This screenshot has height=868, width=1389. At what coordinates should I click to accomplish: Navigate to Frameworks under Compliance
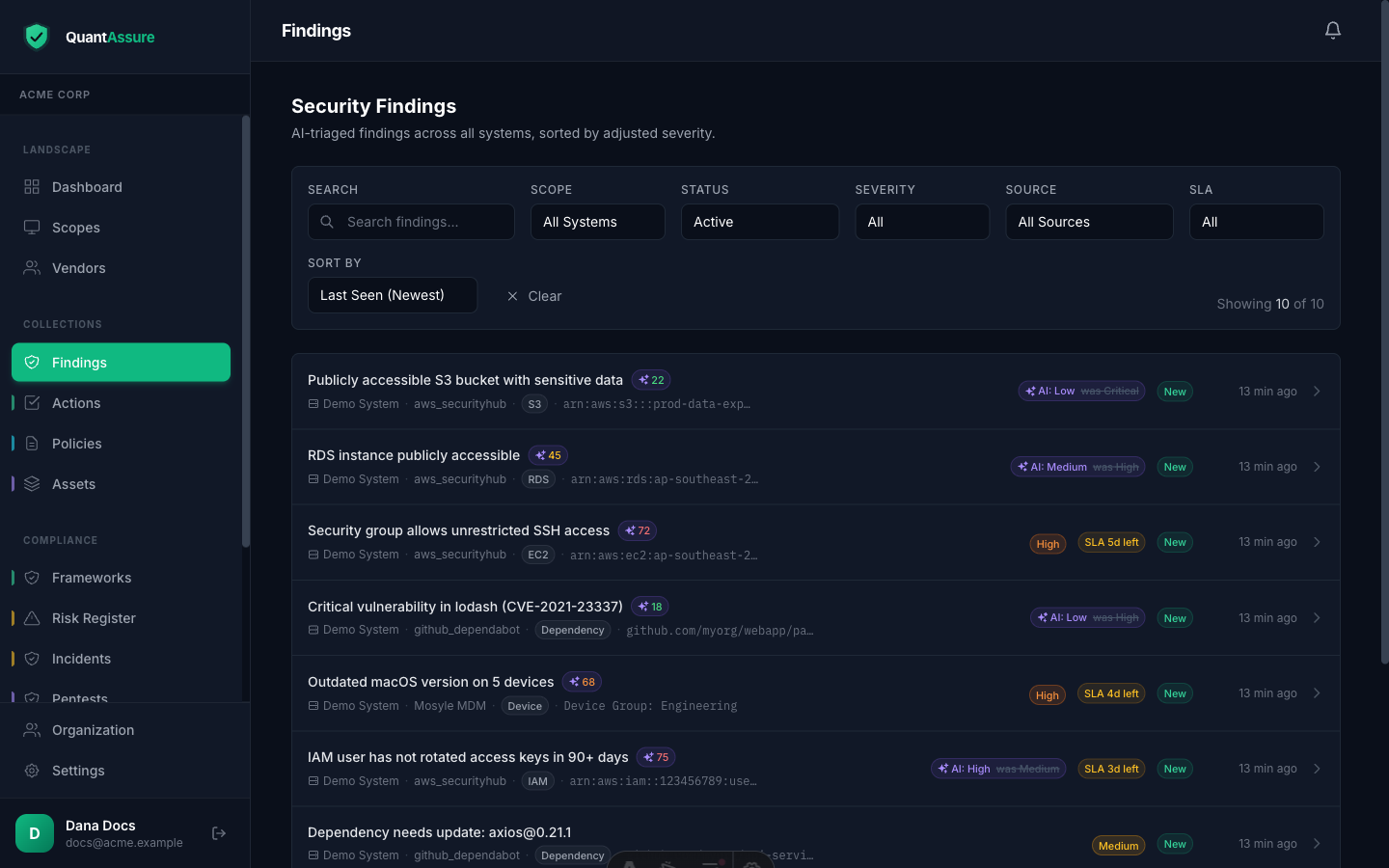coord(121,578)
